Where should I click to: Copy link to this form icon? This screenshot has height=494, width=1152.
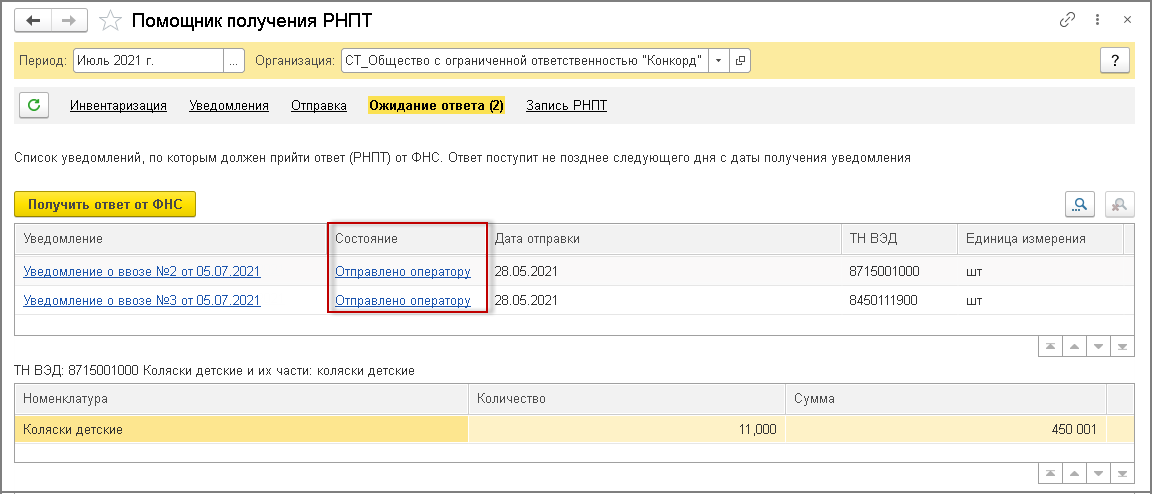(x=1067, y=20)
